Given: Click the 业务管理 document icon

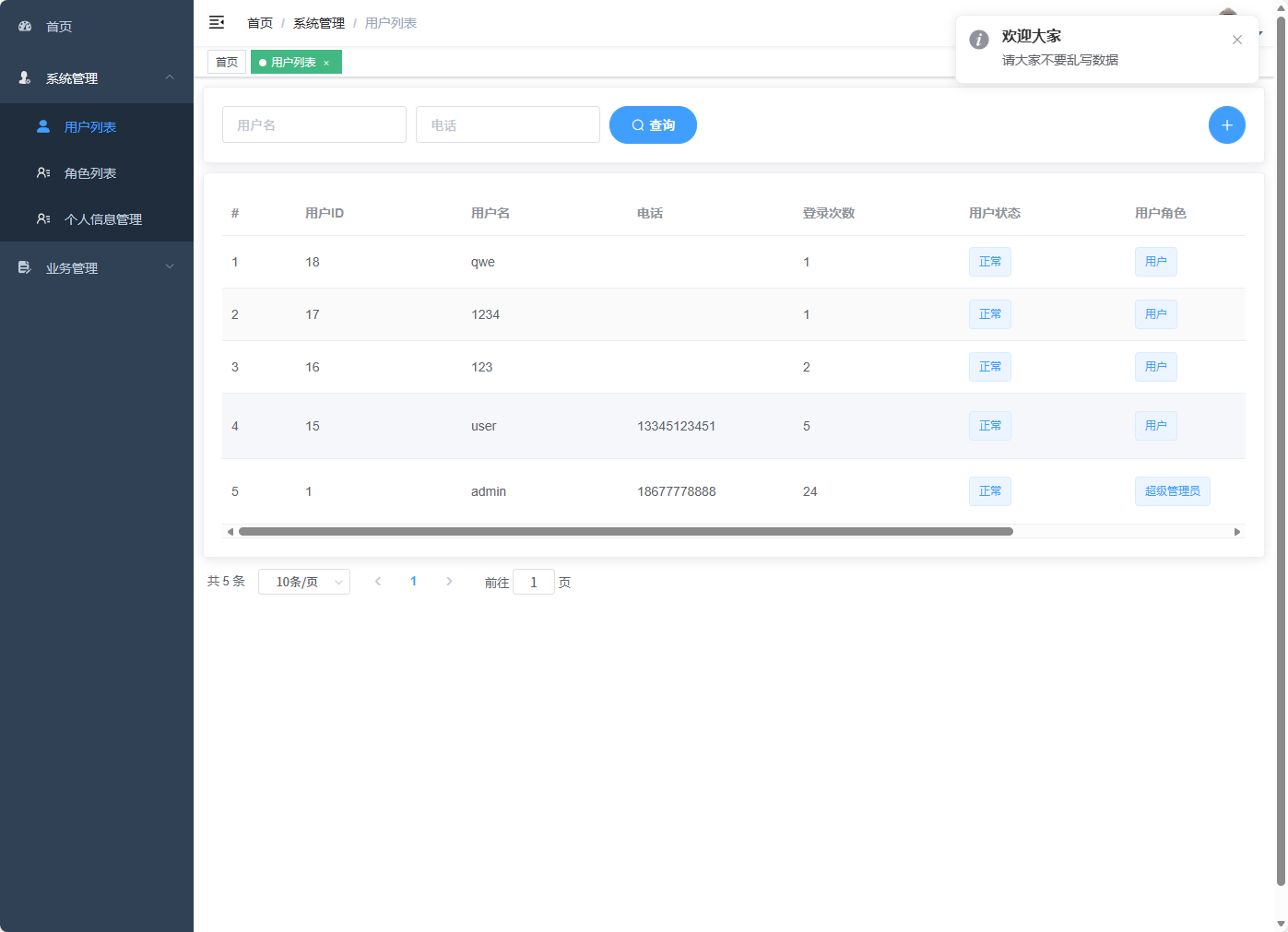Looking at the screenshot, I should click(24, 267).
